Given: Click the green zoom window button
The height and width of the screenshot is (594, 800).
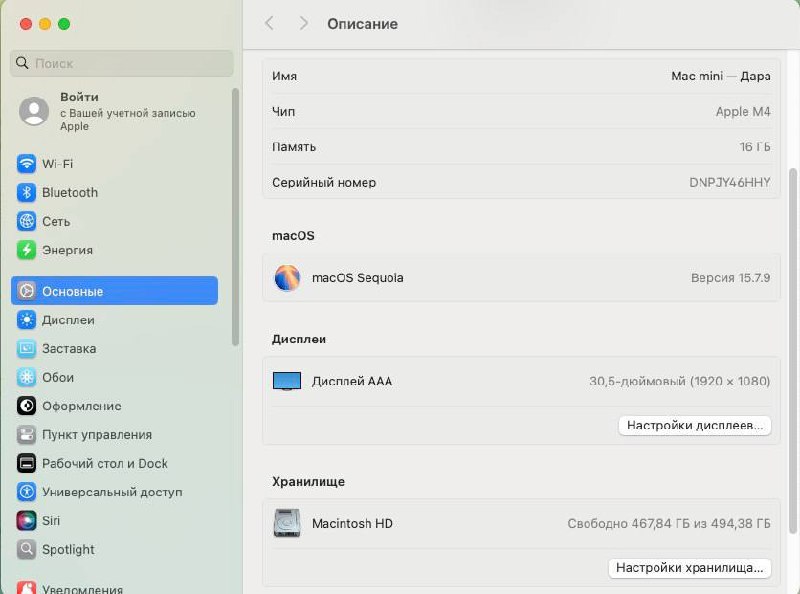Looking at the screenshot, I should coord(64,23).
